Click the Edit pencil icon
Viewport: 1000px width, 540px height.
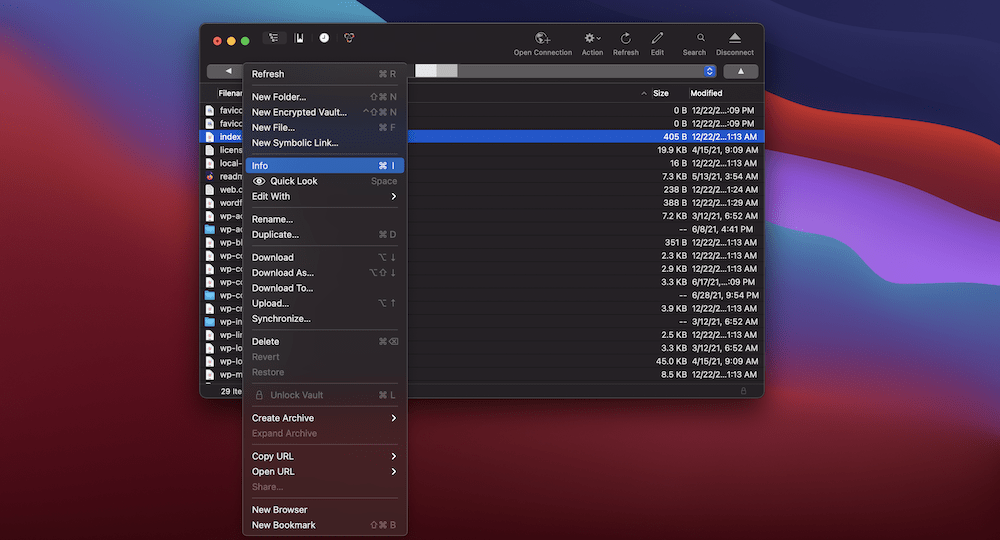click(x=658, y=38)
